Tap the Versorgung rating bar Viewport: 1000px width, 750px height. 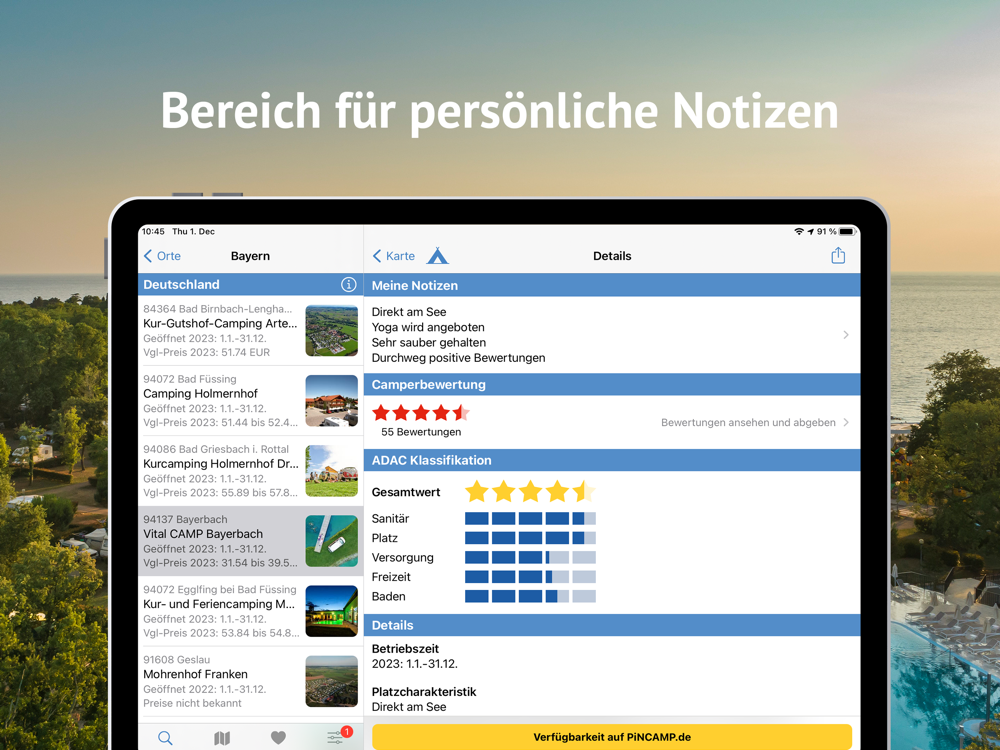530,557
